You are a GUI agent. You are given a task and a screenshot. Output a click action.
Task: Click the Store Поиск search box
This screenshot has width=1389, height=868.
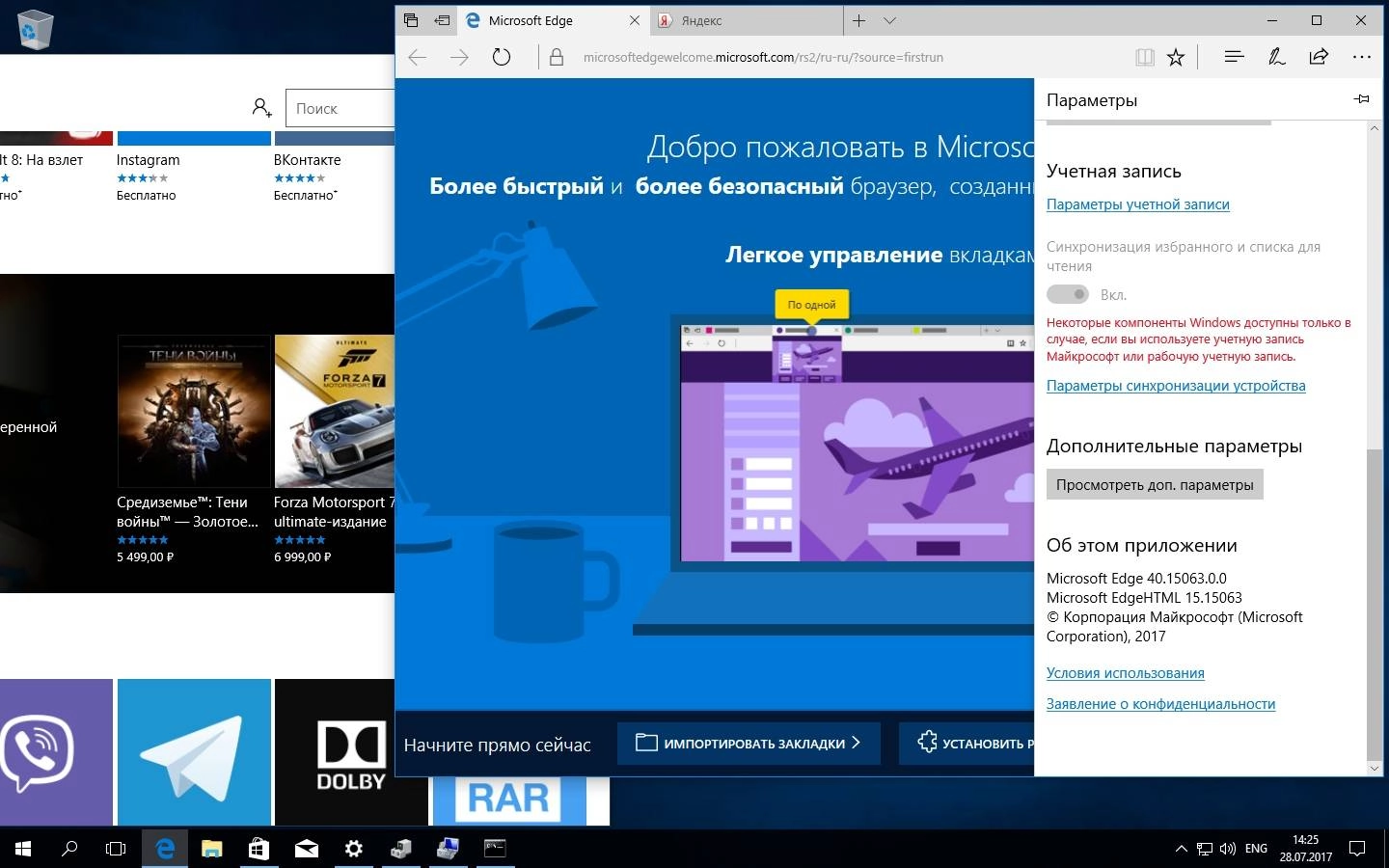(340, 108)
